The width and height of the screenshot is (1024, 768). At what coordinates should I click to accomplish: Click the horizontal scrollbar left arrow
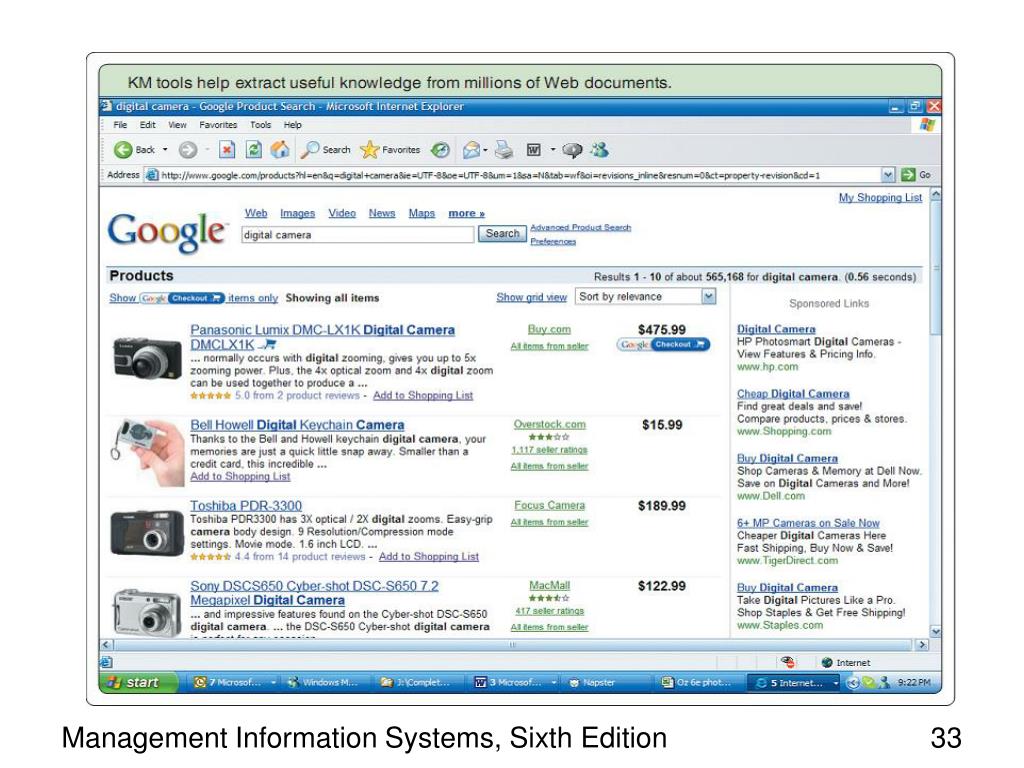coord(106,645)
